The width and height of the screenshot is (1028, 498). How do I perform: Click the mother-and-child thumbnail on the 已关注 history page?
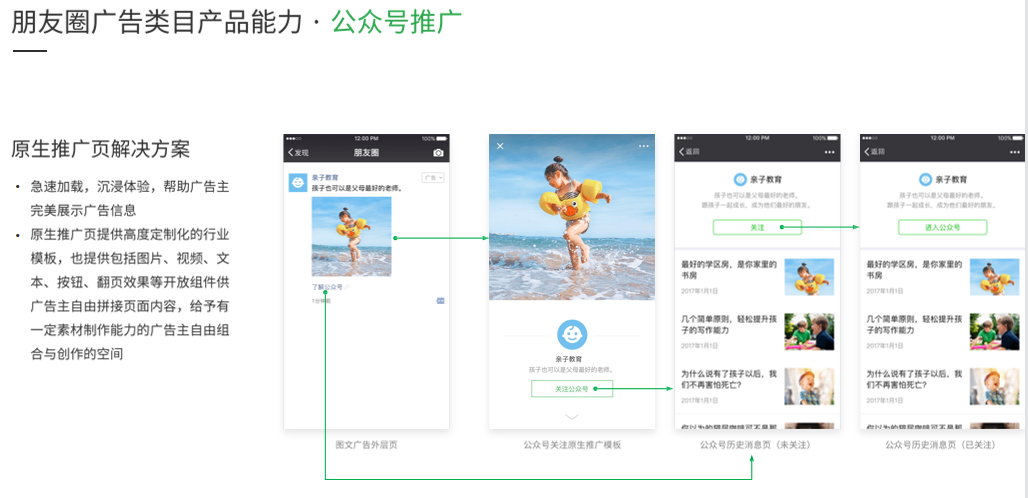coord(995,332)
